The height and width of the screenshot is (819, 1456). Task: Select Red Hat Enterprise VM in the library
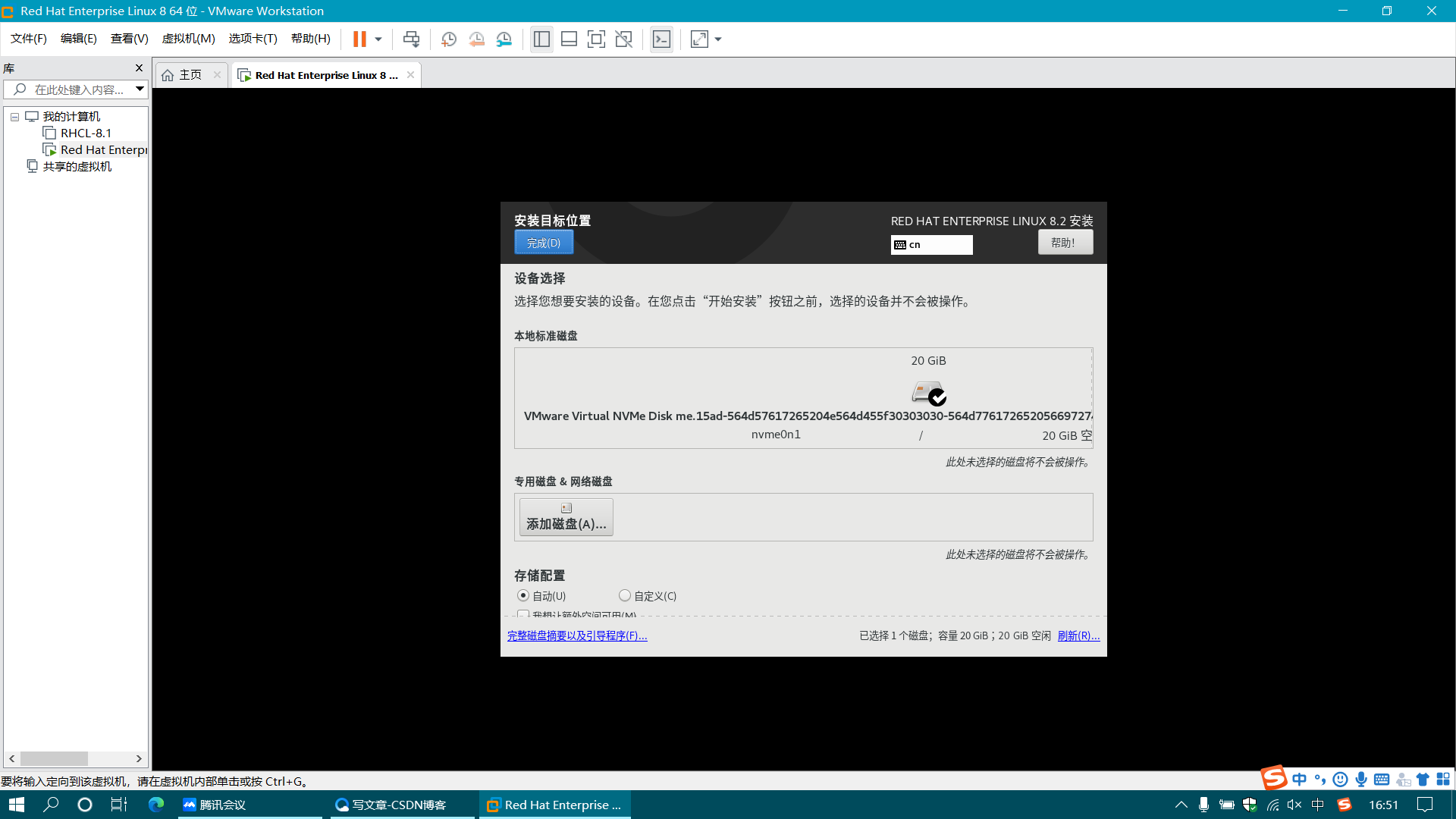(96, 150)
